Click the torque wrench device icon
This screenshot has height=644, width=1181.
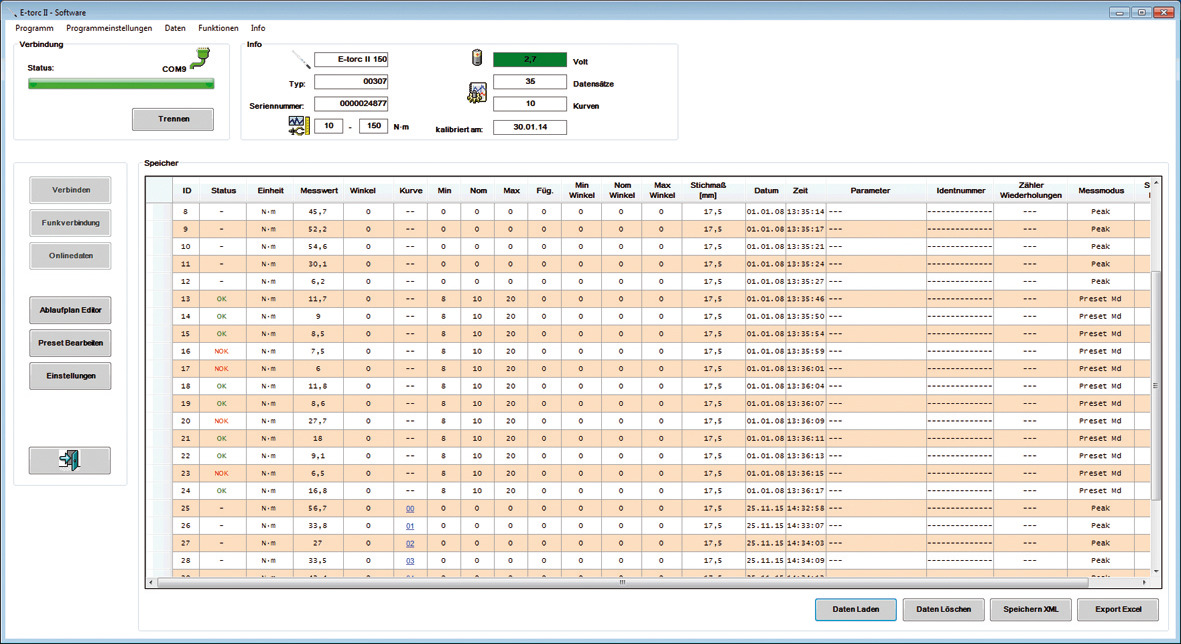click(x=301, y=60)
